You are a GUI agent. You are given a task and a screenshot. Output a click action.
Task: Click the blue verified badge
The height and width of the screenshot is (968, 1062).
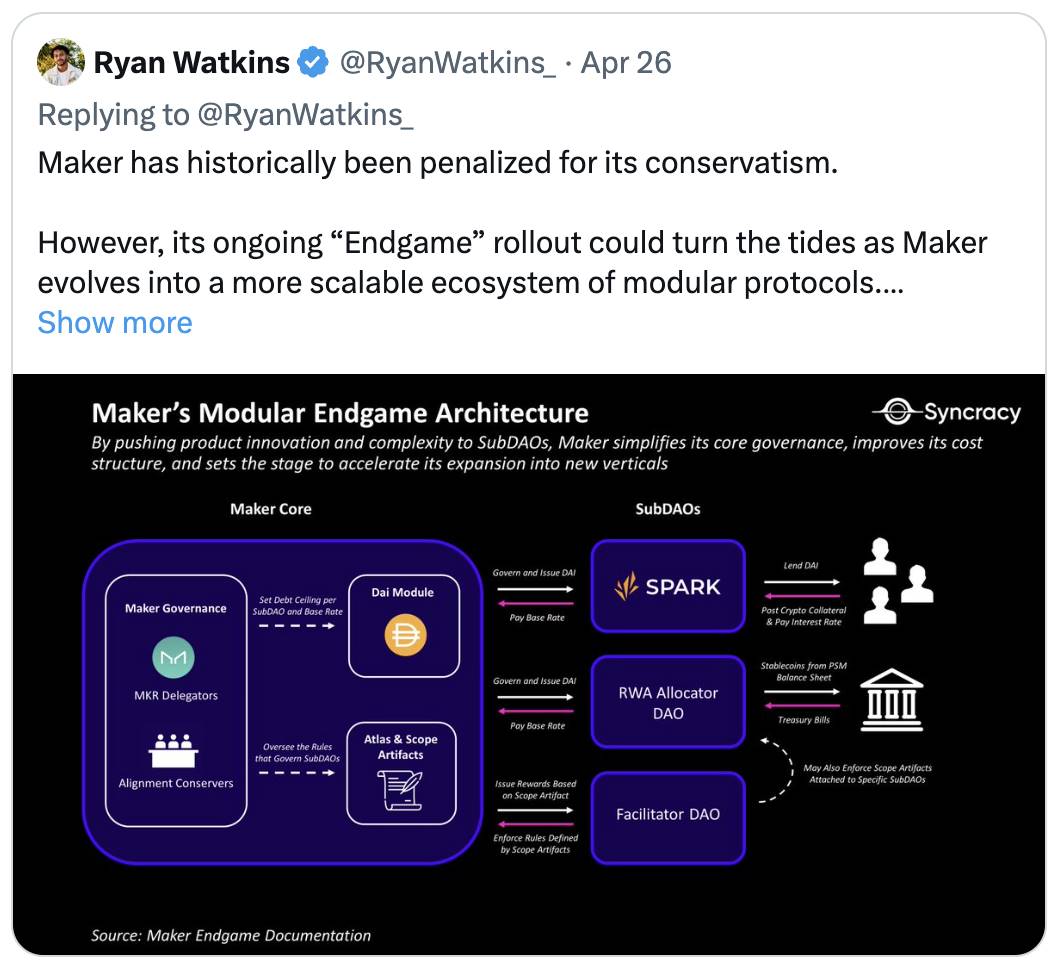(x=313, y=62)
